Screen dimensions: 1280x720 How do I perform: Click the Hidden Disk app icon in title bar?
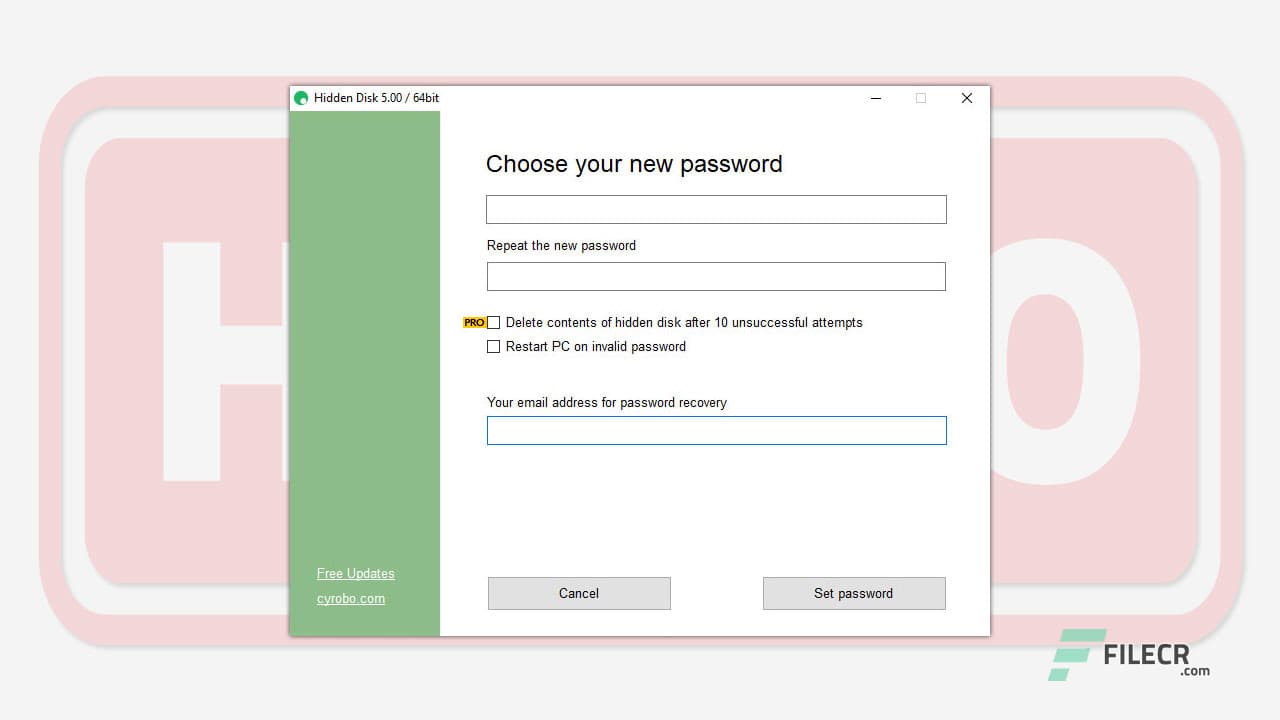click(301, 98)
